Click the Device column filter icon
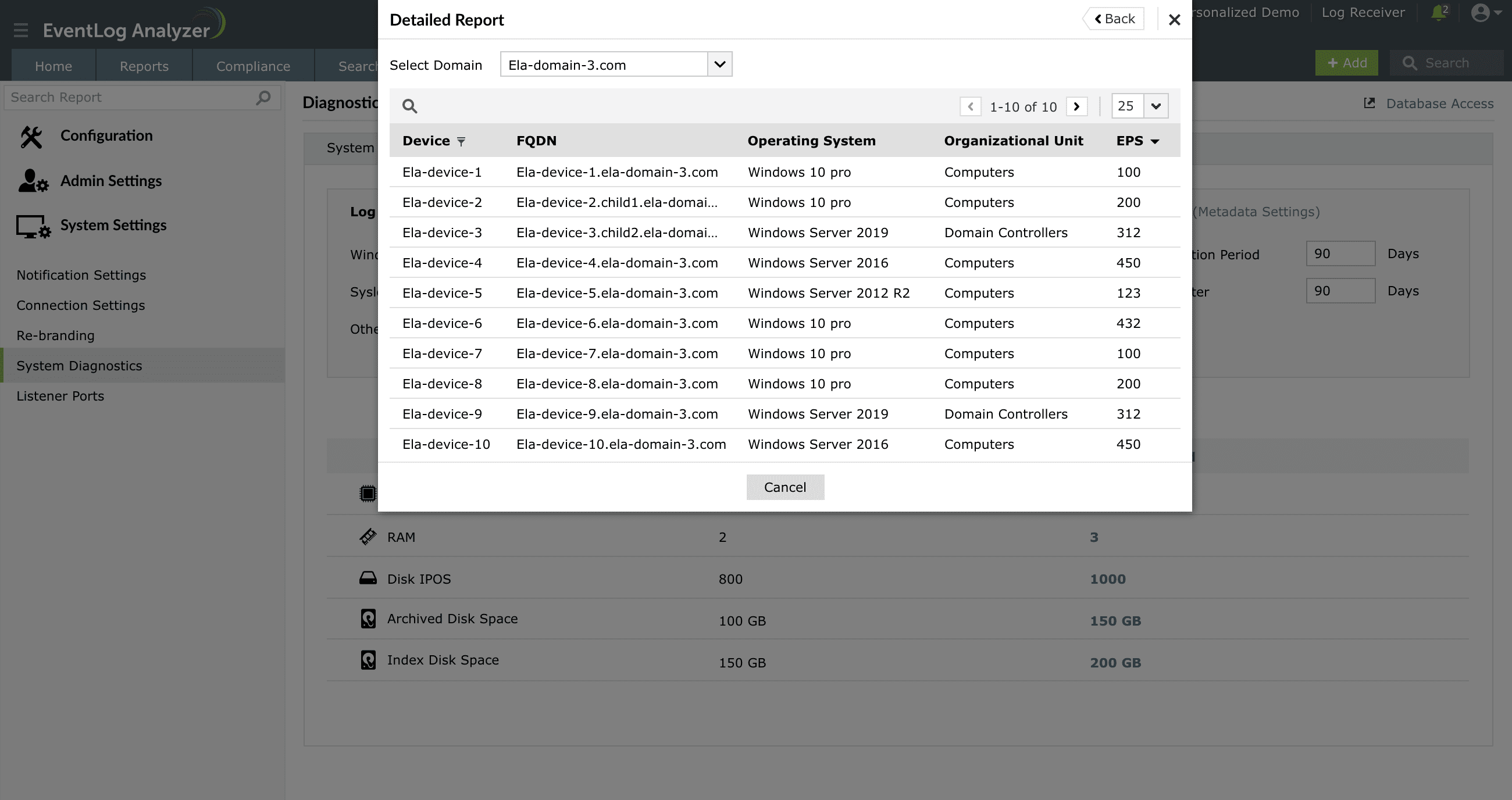 pos(461,141)
